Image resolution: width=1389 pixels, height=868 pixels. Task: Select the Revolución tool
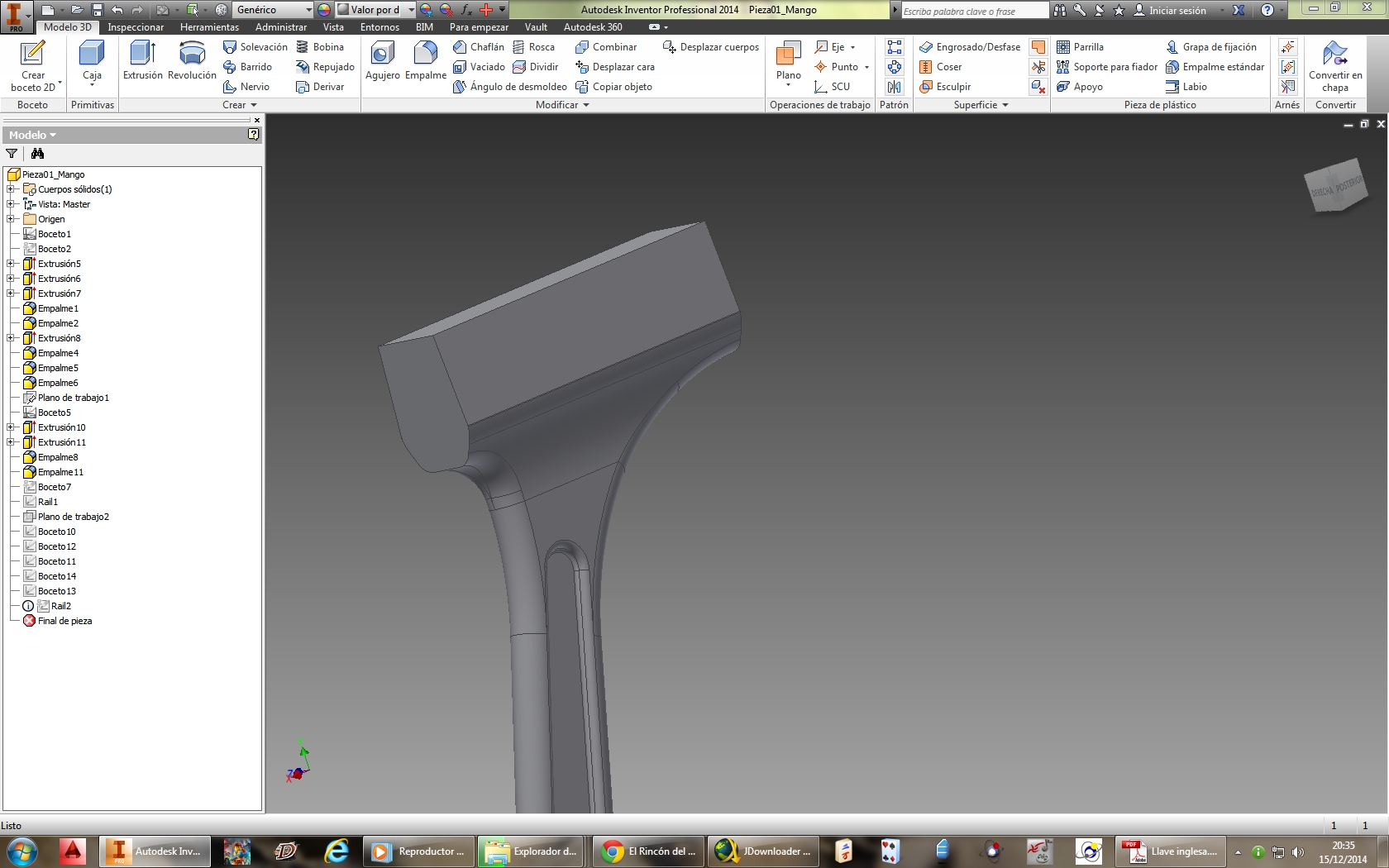coord(192,61)
